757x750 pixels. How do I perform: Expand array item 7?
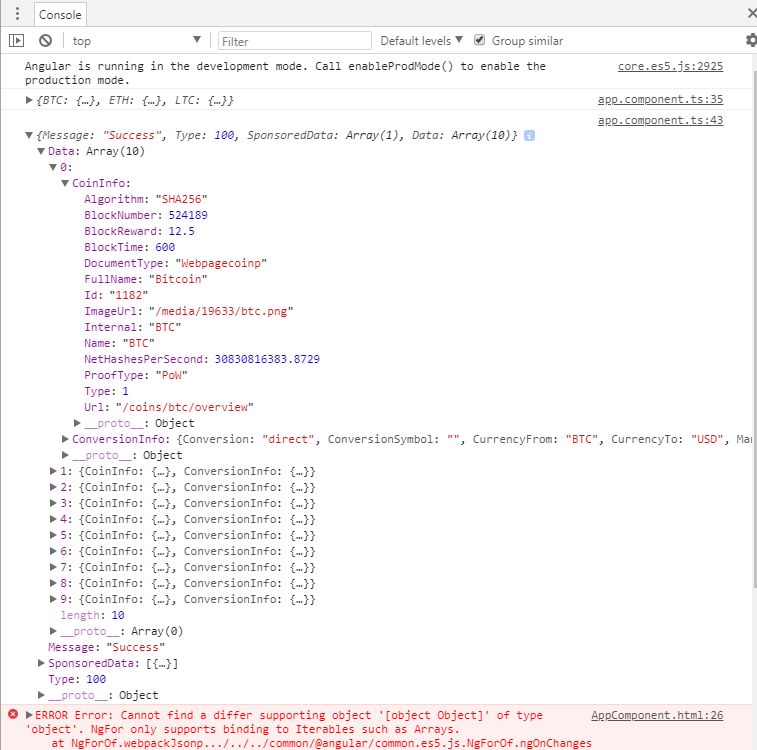coord(53,567)
